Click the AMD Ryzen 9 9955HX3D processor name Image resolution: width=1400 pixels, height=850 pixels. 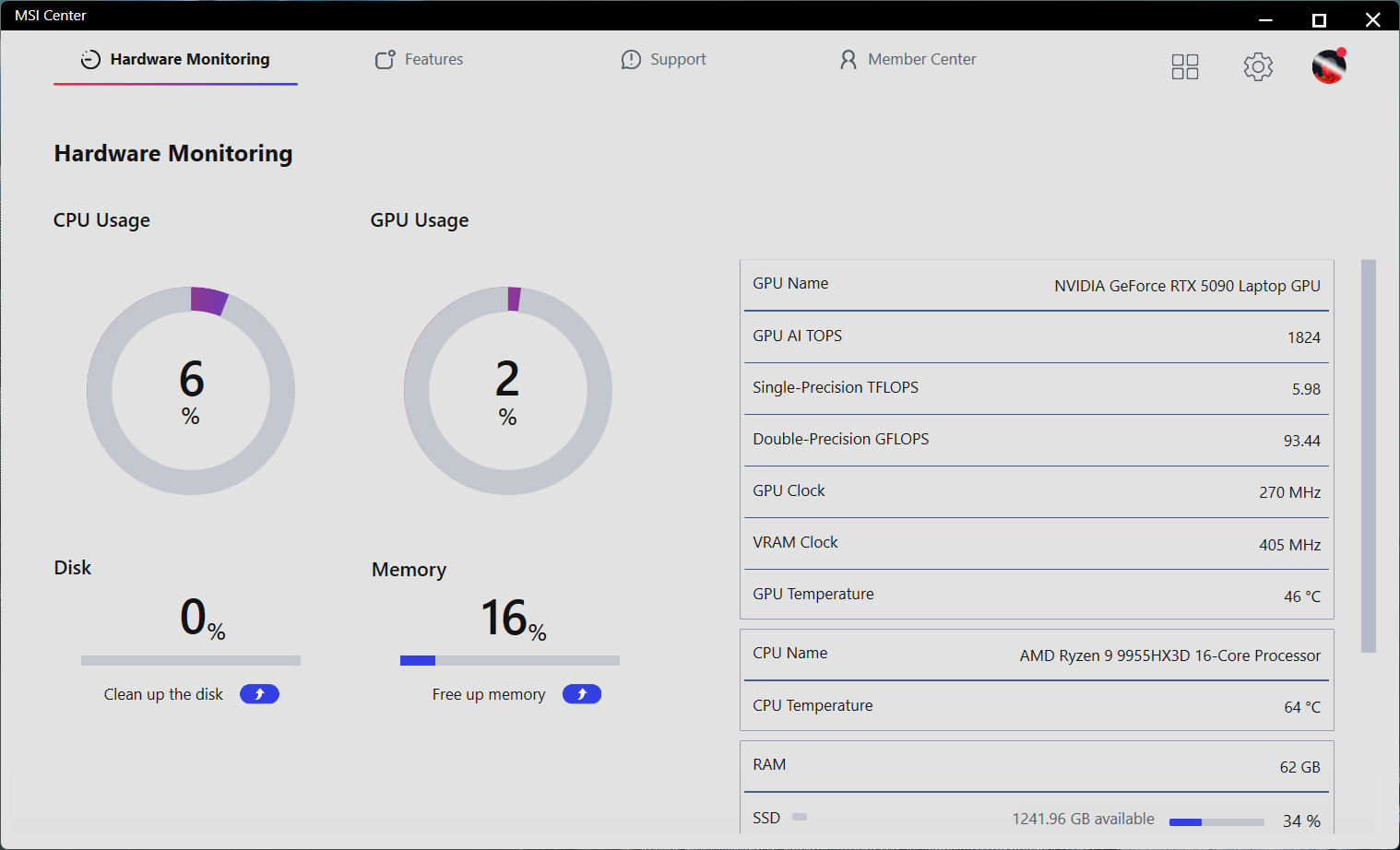(1170, 655)
